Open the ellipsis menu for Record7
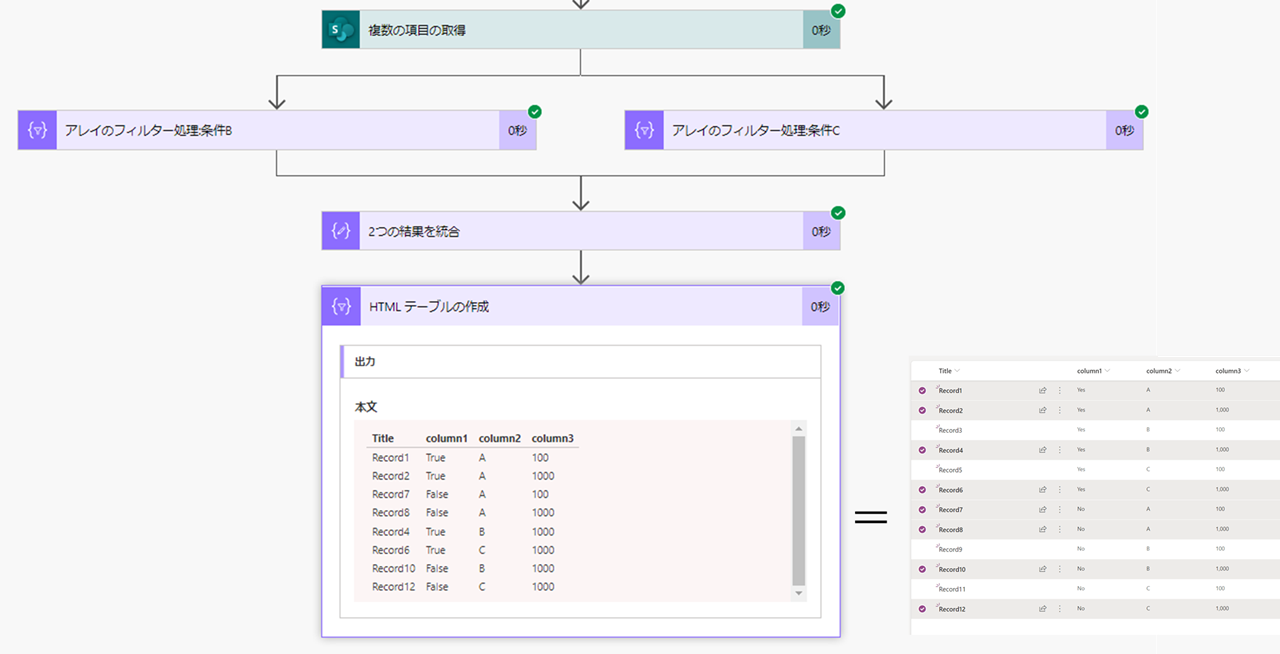Screen dimensions: 1280x654 [1060, 510]
